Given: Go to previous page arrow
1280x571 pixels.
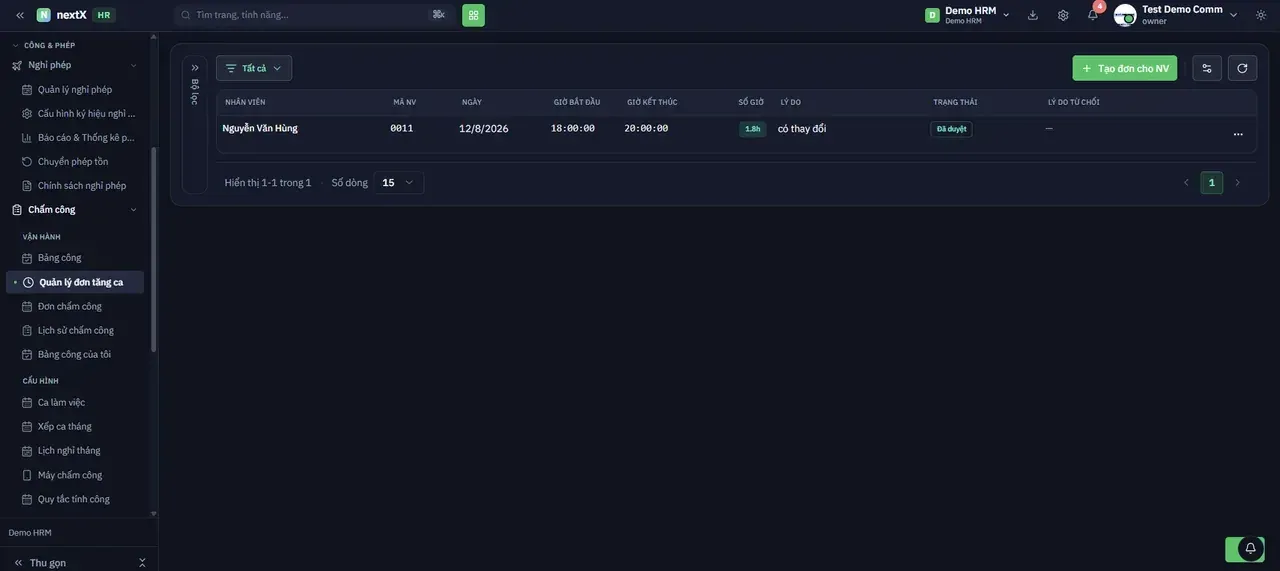Looking at the screenshot, I should pyautogui.click(x=1187, y=183).
